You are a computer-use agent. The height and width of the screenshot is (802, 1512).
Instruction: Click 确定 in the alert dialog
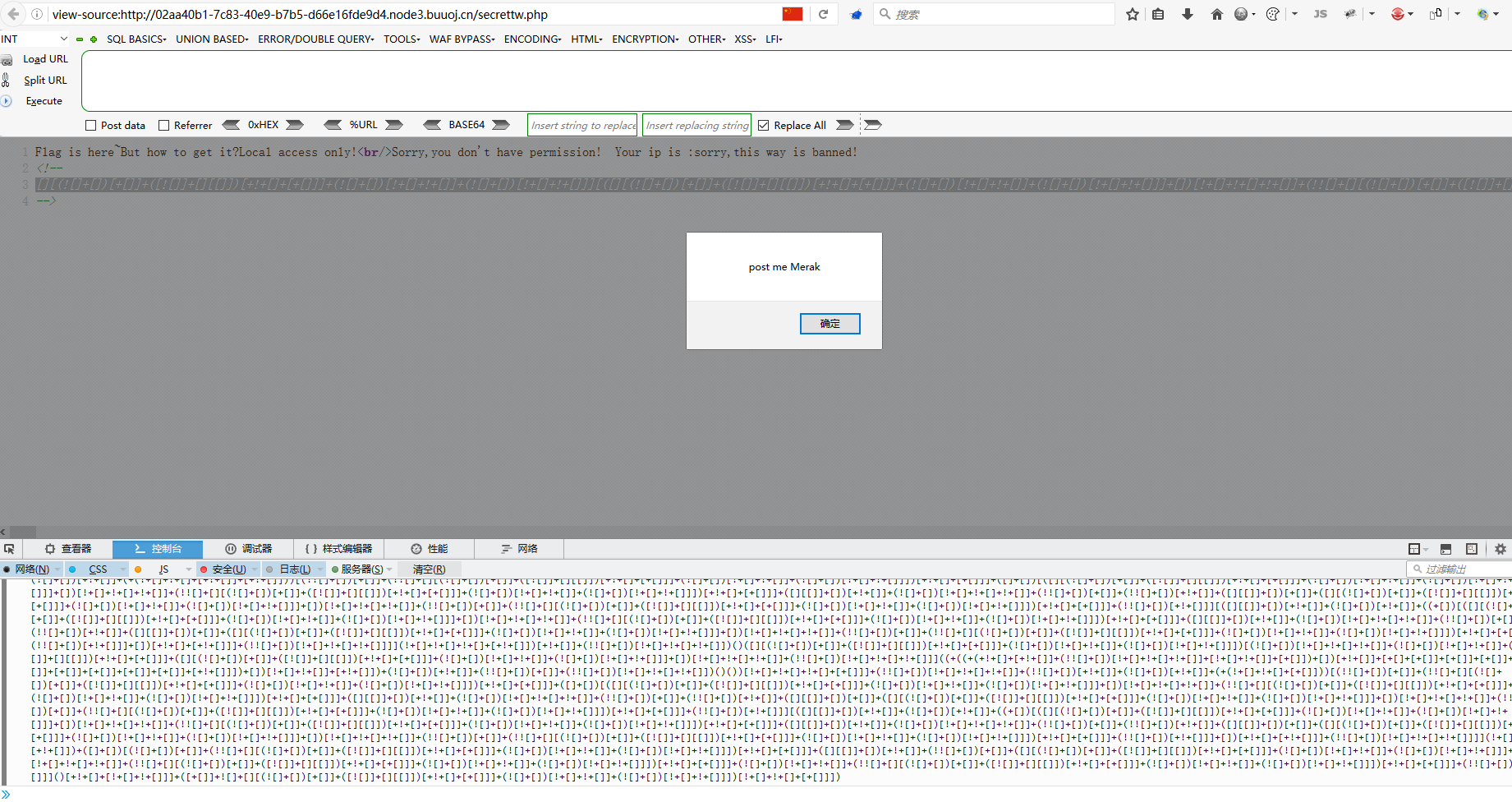click(830, 324)
